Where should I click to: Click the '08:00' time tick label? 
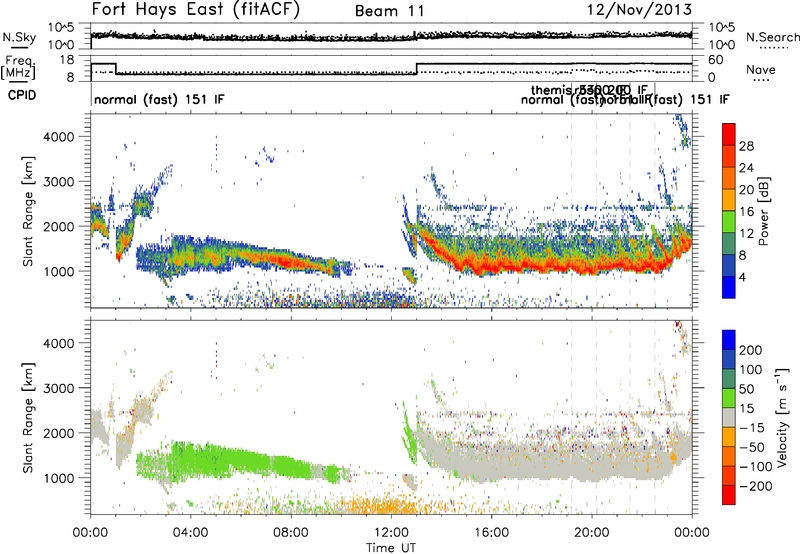pyautogui.click(x=291, y=533)
